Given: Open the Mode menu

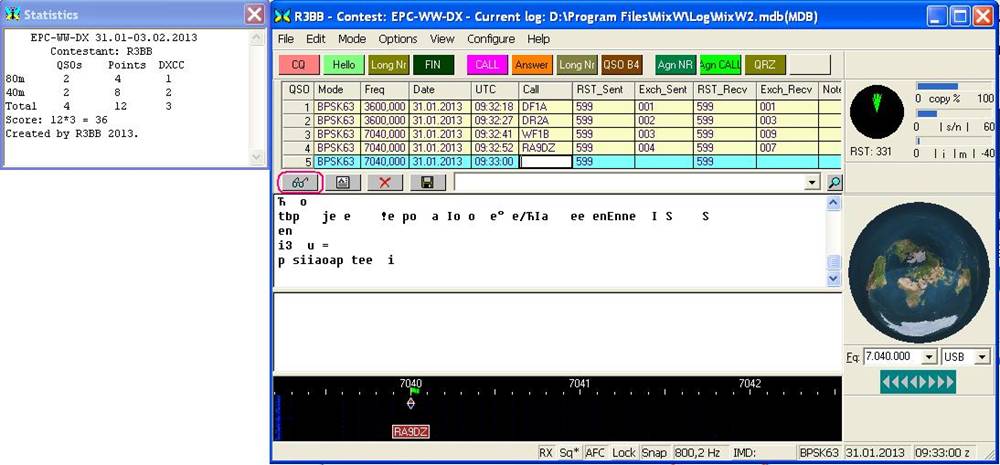Looking at the screenshot, I should pos(352,39).
